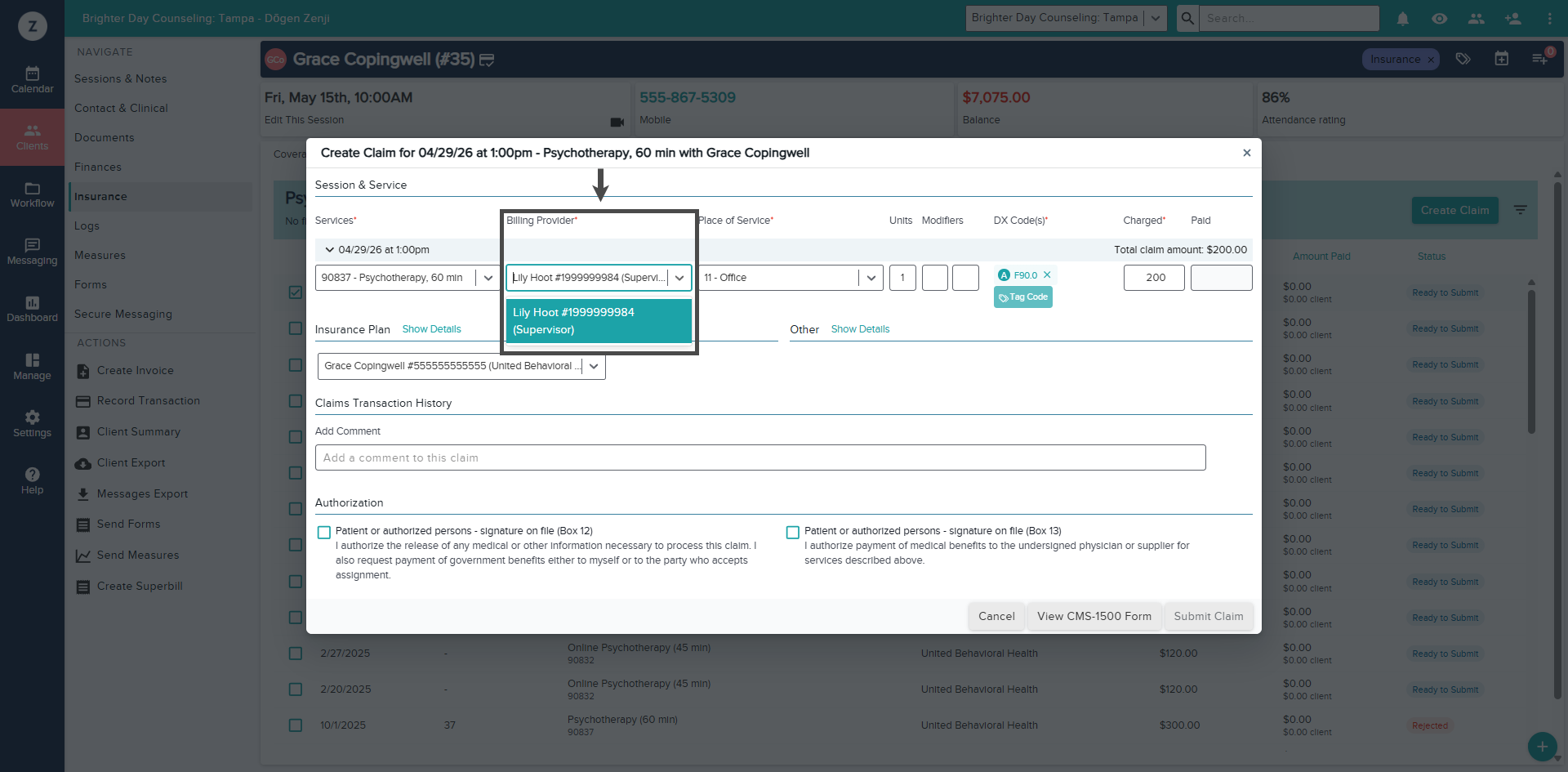The image size is (1568, 772).
Task: Click the card icon beside Grace Copingwell name
Action: (x=487, y=60)
